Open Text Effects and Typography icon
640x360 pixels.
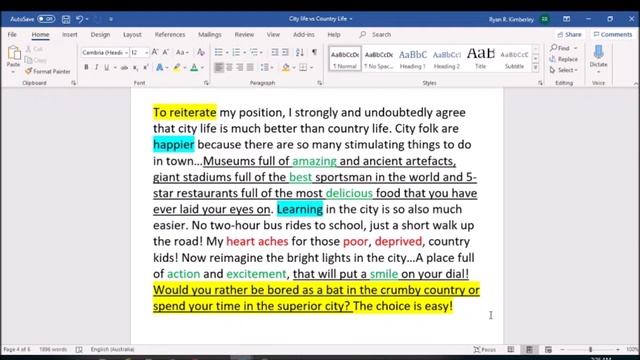[160, 67]
